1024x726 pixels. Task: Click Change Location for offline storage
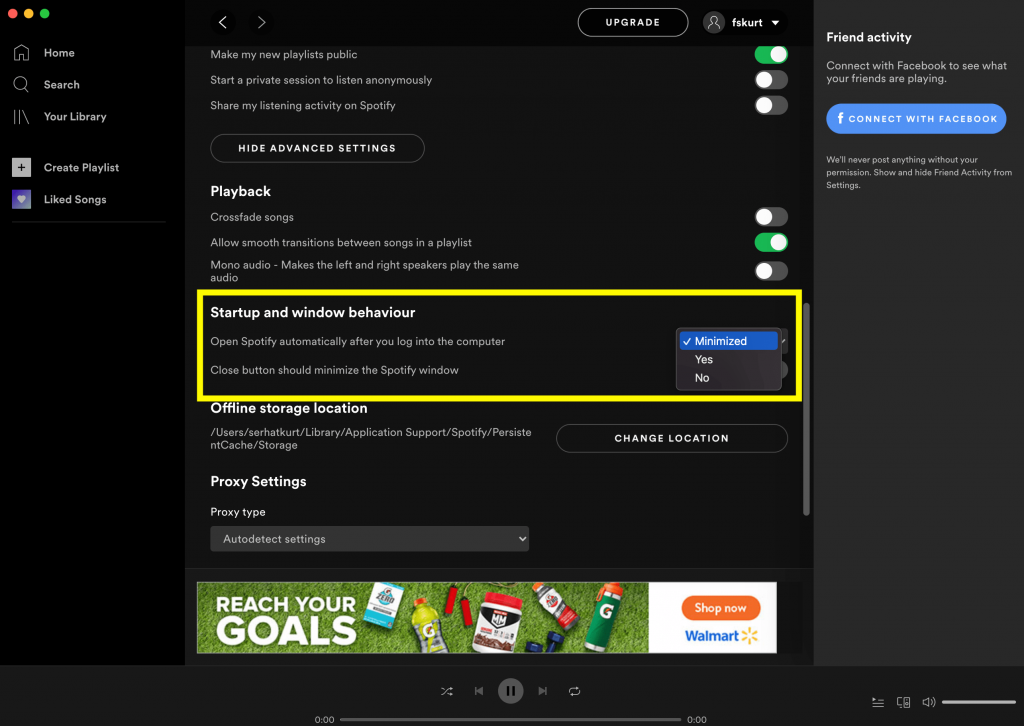[x=671, y=438]
